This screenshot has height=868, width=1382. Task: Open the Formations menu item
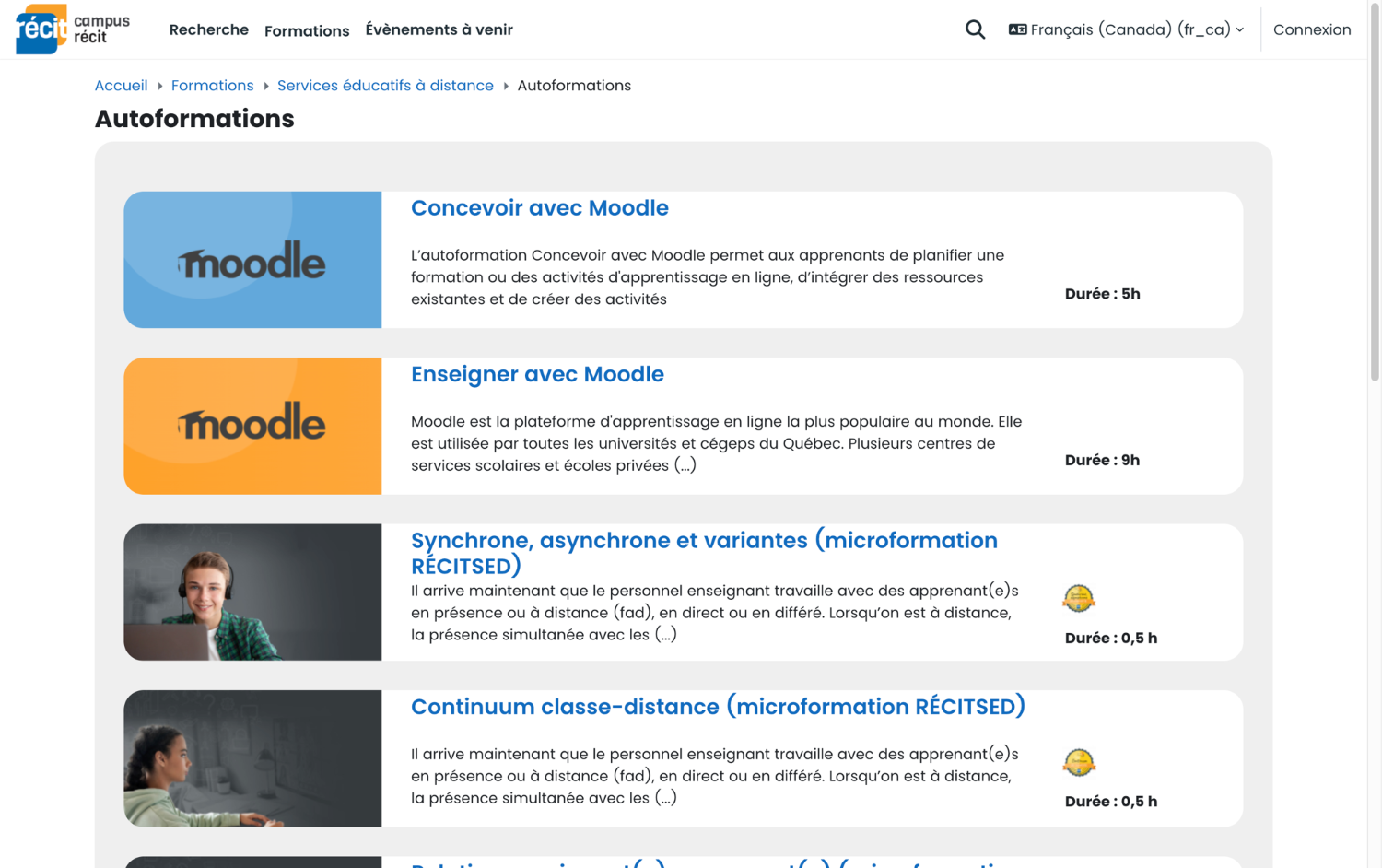coord(307,30)
